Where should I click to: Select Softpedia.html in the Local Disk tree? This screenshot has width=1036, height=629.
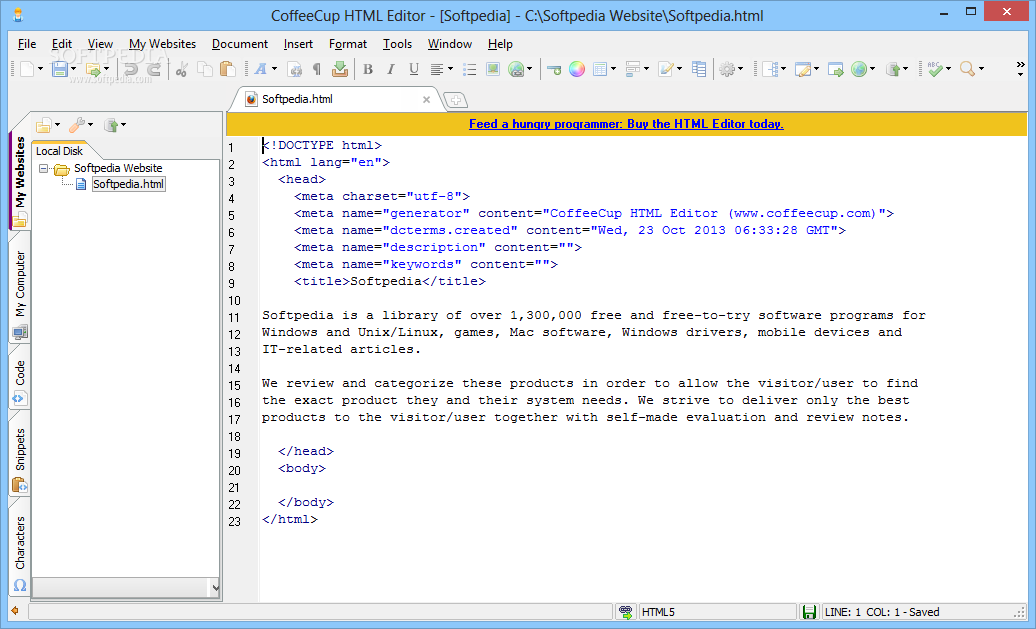click(x=128, y=184)
